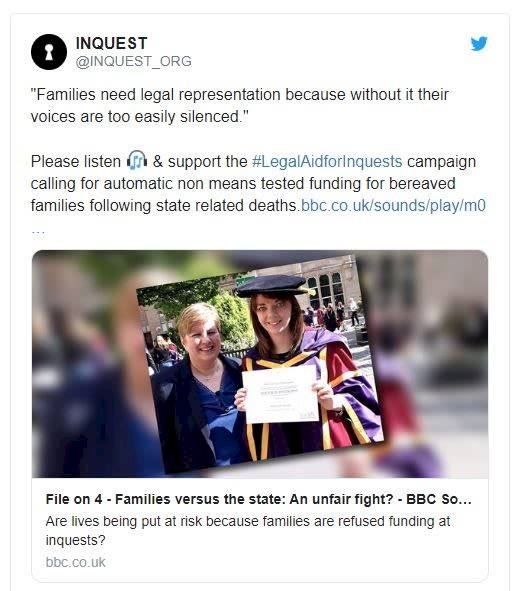Visit the @INQUEST_ORG handle

(133, 61)
